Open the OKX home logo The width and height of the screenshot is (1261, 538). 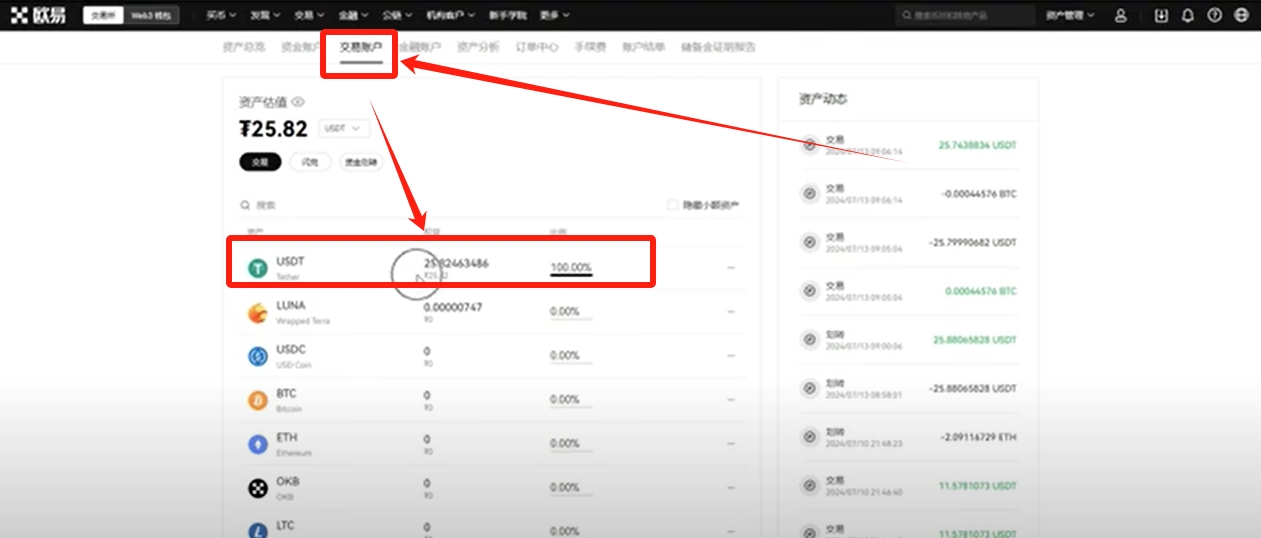pos(39,15)
